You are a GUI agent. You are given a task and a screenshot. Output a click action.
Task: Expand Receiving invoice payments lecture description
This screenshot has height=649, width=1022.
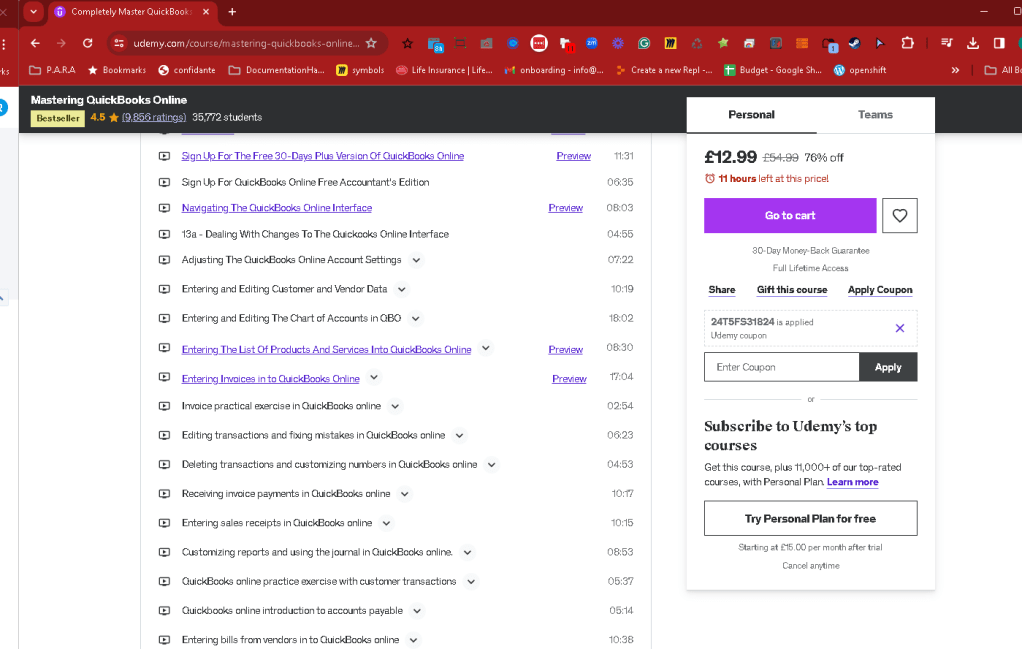(x=405, y=494)
